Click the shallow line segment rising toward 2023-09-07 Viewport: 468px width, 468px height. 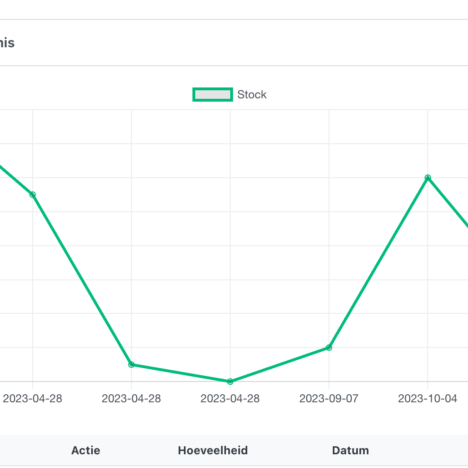pyautogui.click(x=279, y=364)
